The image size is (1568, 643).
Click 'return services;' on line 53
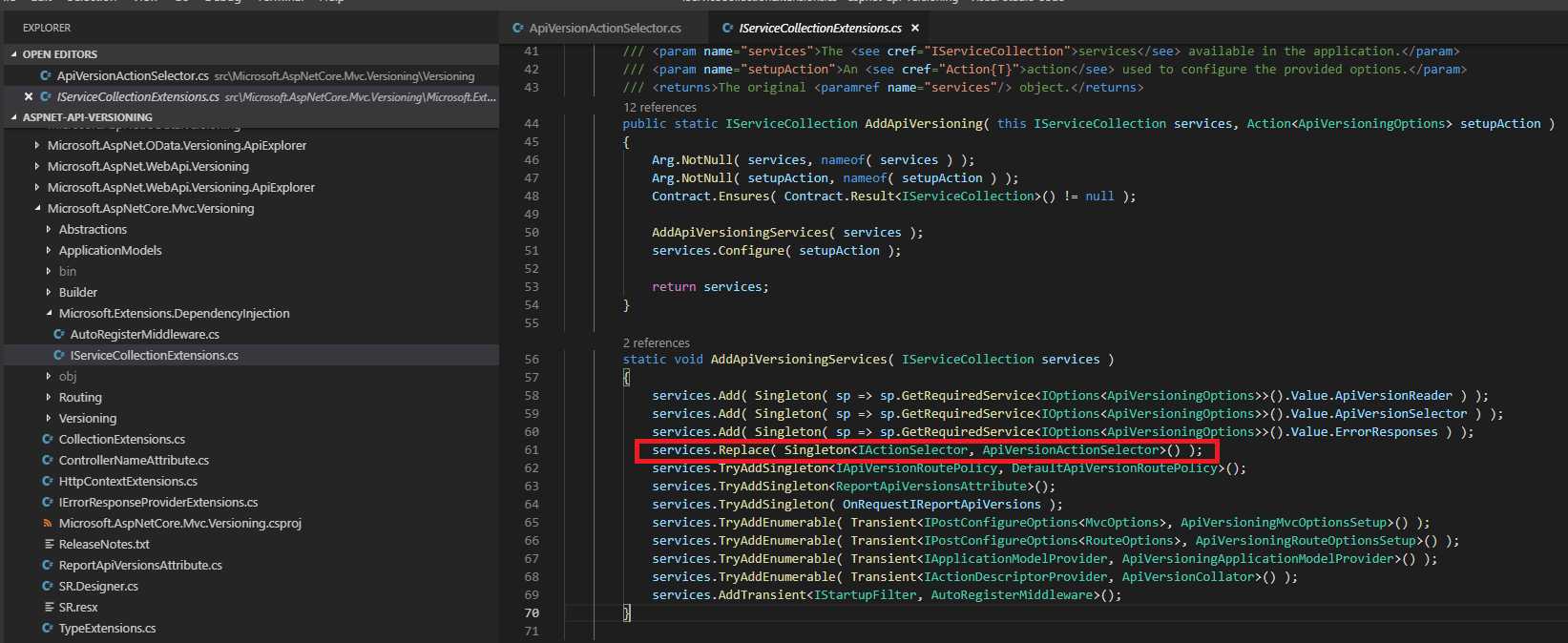pos(710,287)
